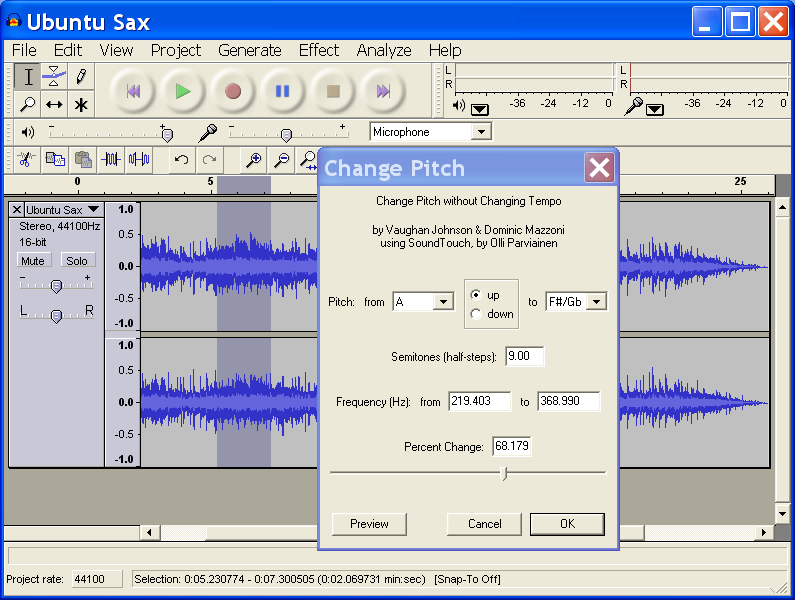Screen dimensions: 795x600
Task: Open the View menu
Action: (116, 50)
